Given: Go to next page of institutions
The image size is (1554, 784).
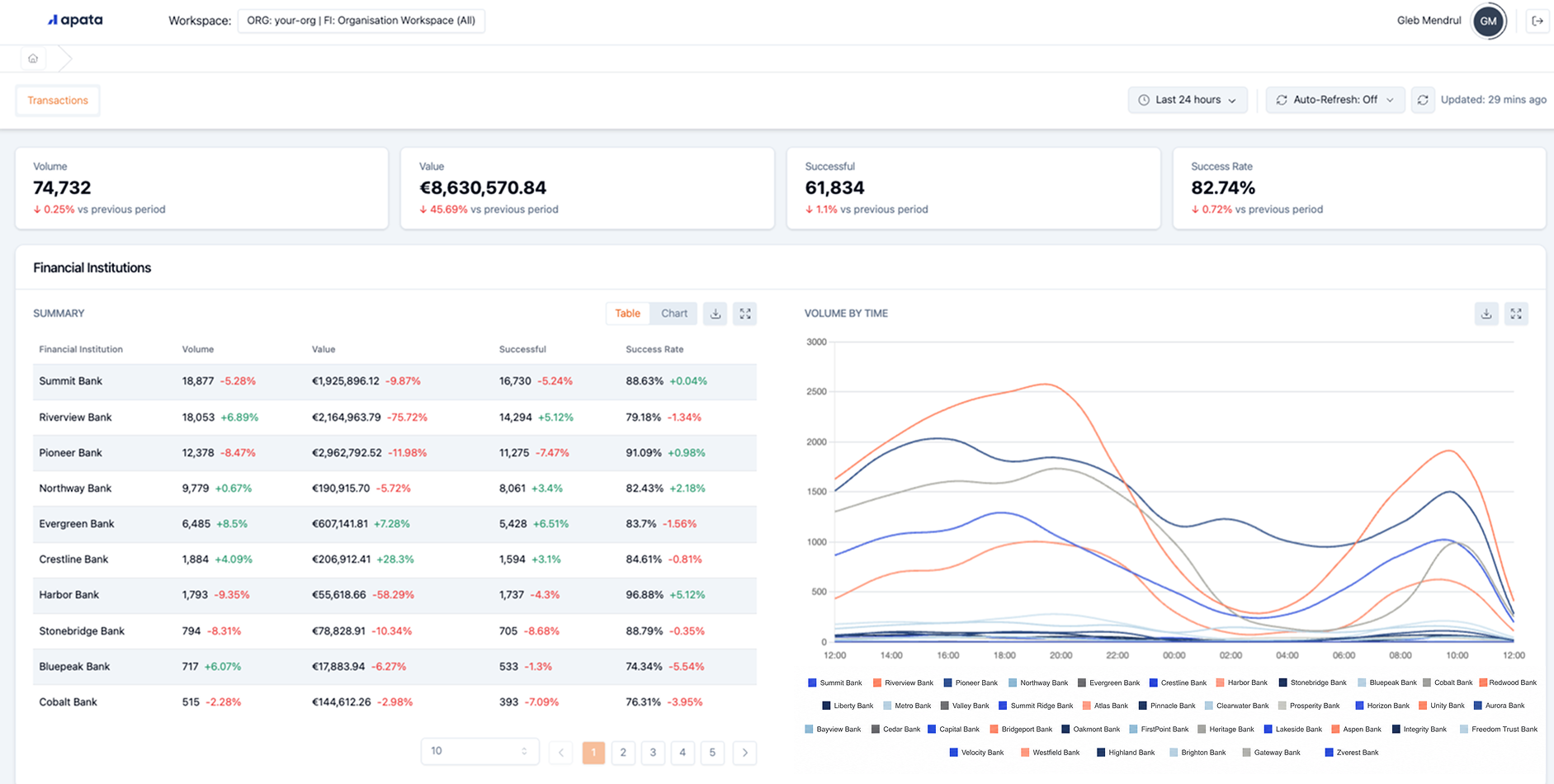Looking at the screenshot, I should tap(745, 753).
